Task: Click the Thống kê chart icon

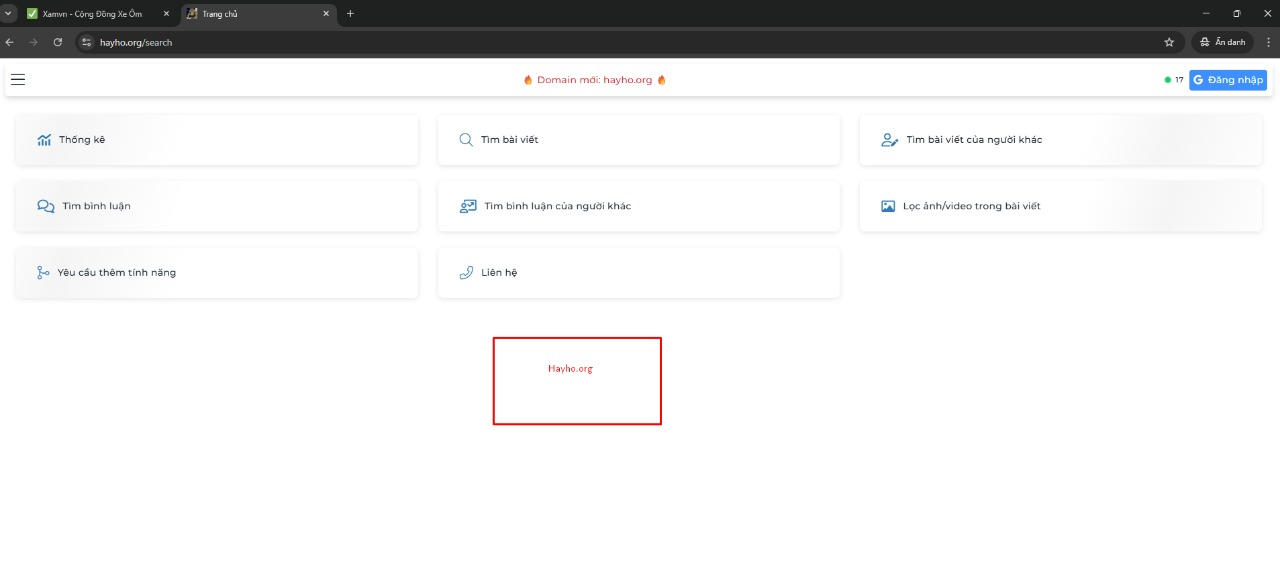Action: (44, 140)
